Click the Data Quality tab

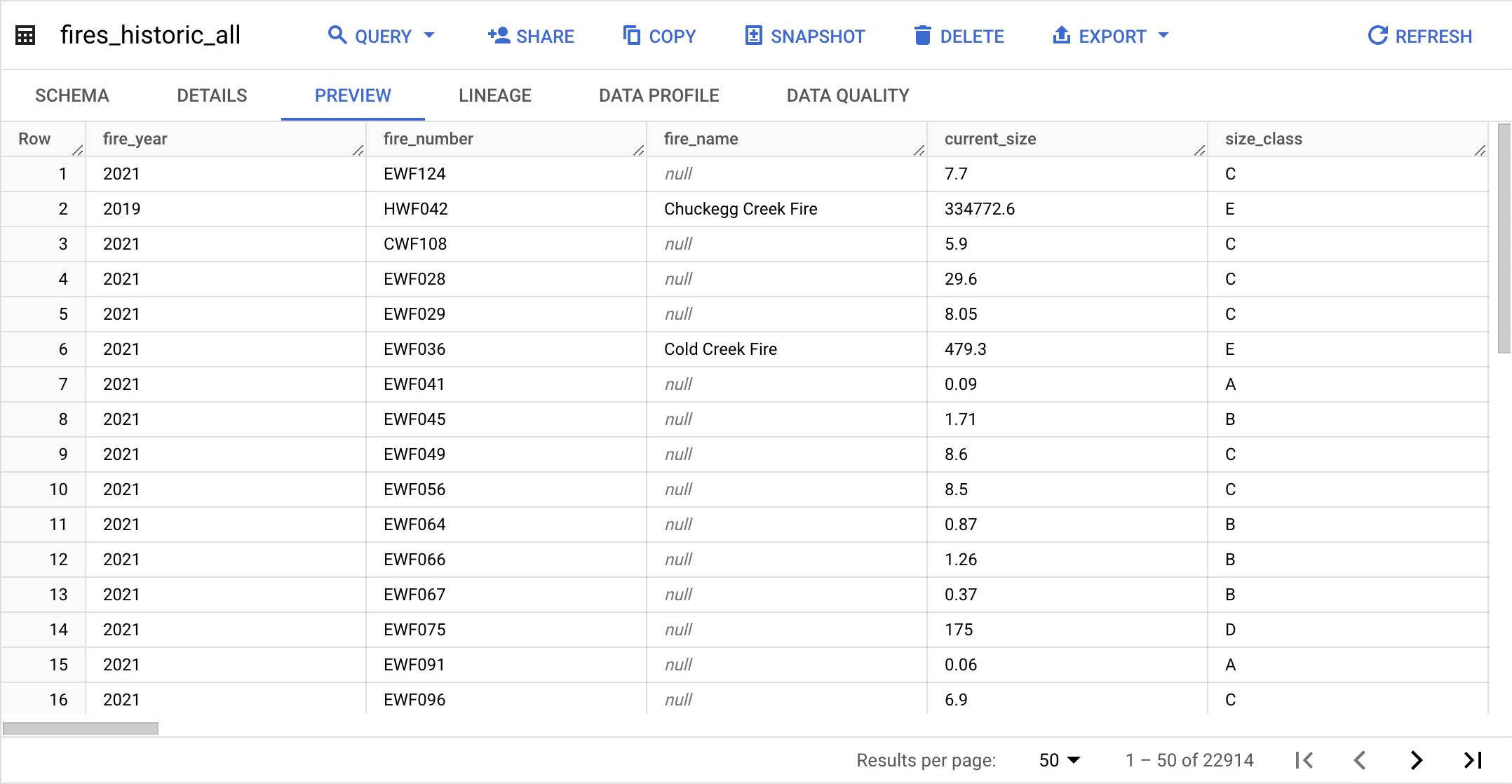click(847, 95)
